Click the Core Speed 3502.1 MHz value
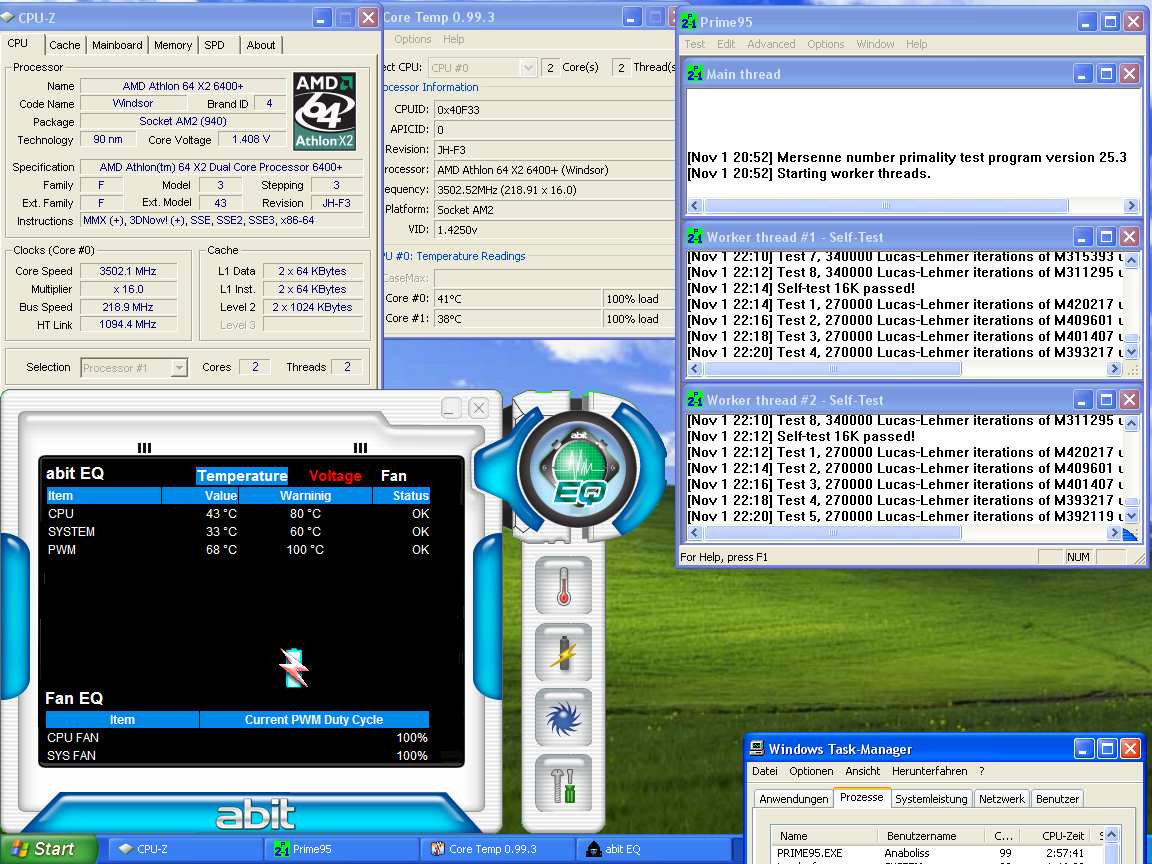 pos(128,271)
